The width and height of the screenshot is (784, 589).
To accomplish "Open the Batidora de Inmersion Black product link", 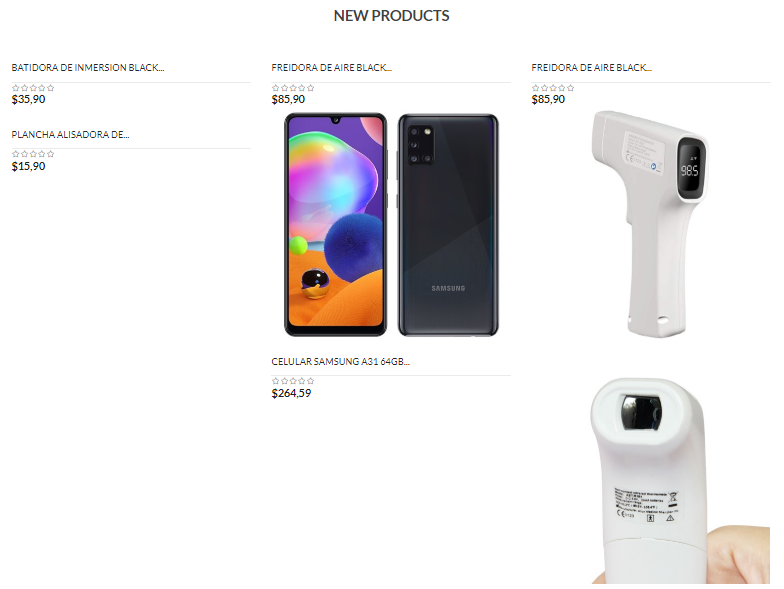I will tap(88, 68).
